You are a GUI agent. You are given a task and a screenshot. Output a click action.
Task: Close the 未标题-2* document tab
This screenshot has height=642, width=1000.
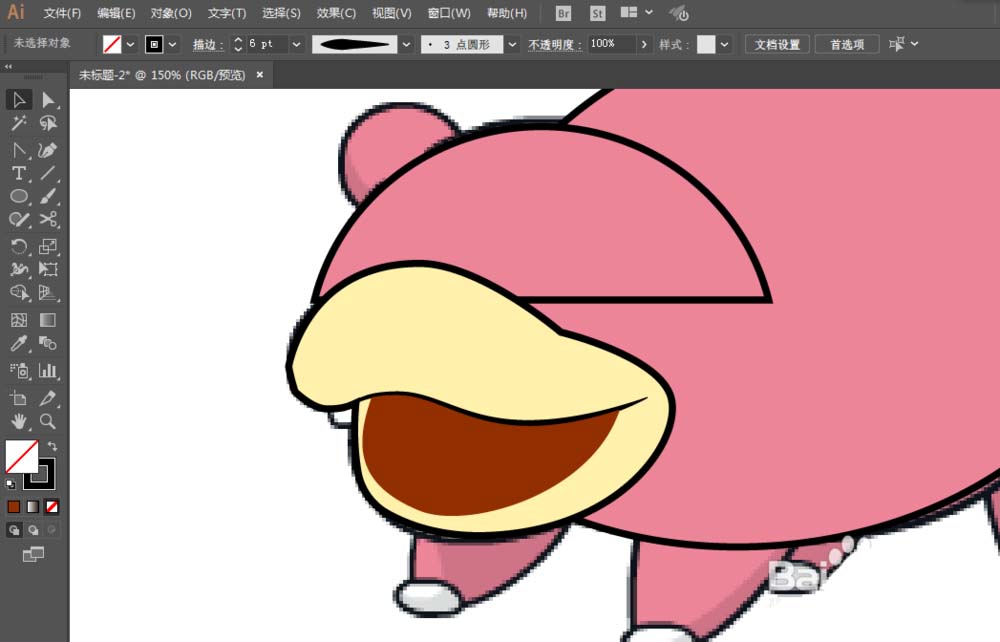coord(260,75)
